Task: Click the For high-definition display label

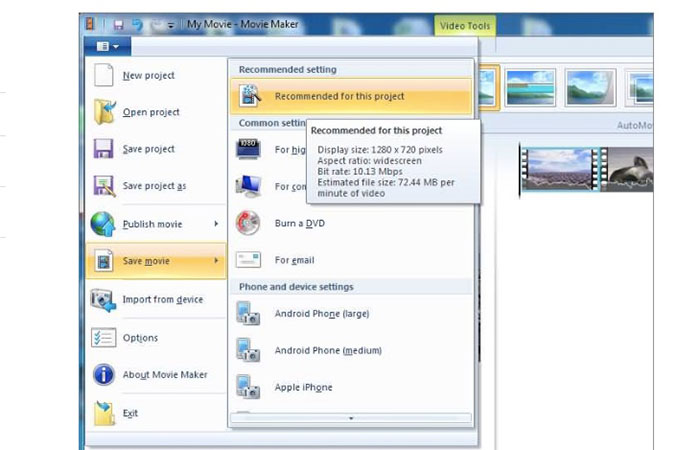Action: pos(290,150)
